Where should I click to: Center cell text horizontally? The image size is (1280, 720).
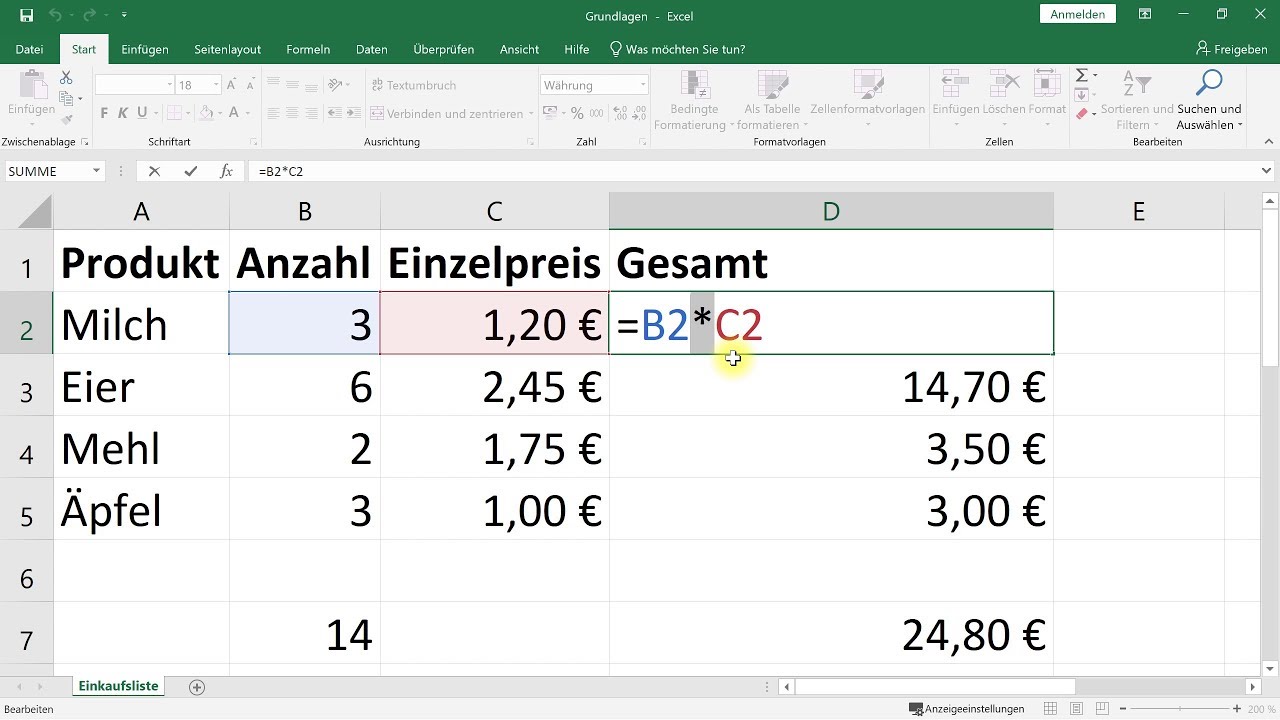291,113
